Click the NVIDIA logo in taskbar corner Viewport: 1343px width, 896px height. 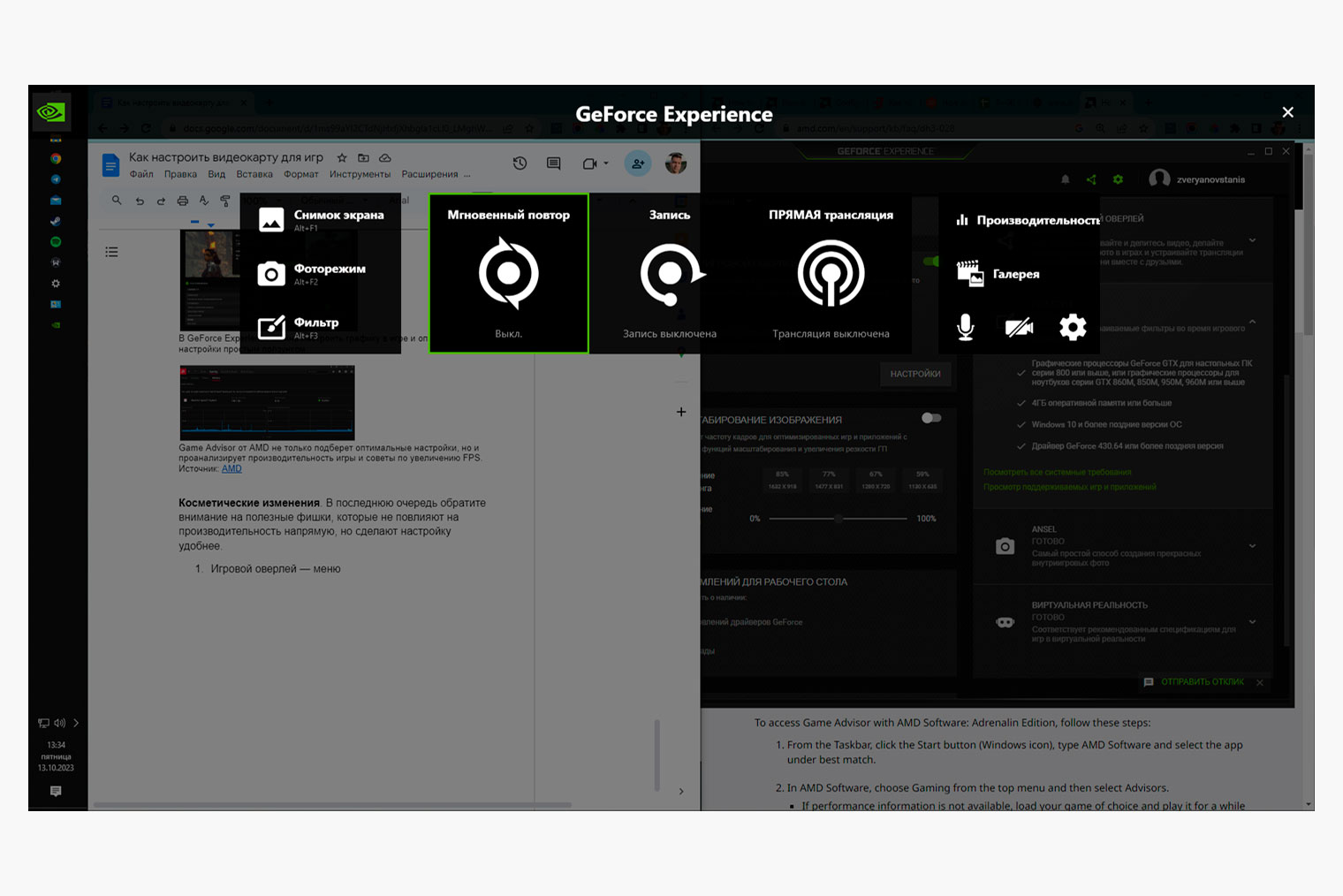pyautogui.click(x=51, y=112)
